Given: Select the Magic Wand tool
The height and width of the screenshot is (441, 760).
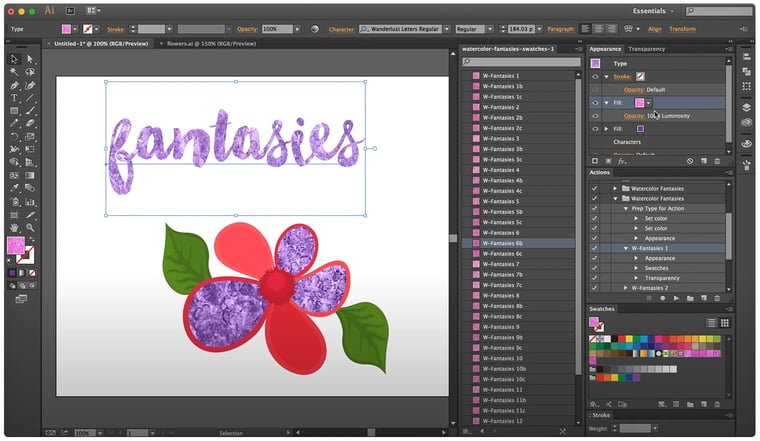Looking at the screenshot, I should [x=14, y=73].
